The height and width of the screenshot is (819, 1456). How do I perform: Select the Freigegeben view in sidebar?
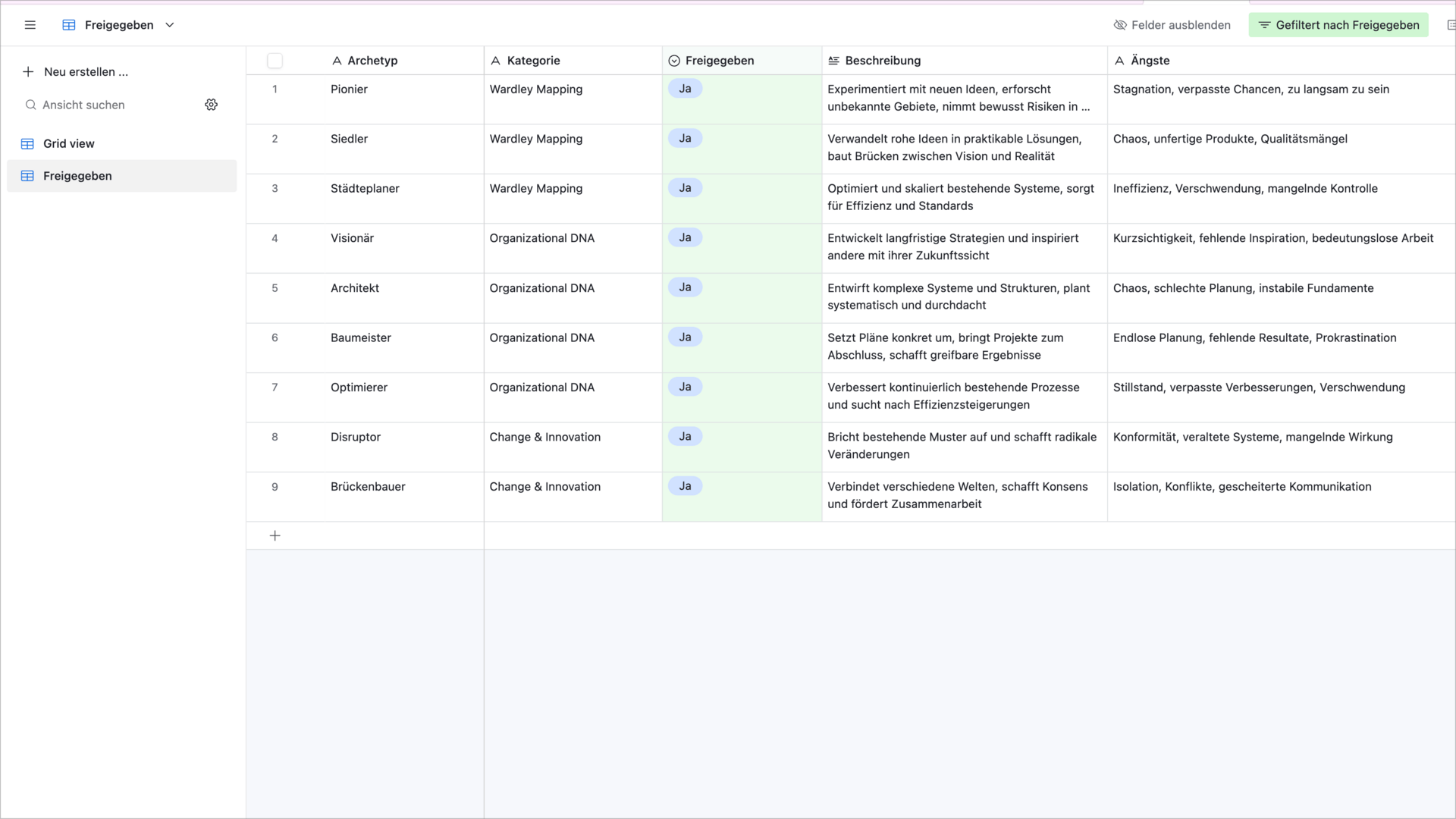click(x=77, y=176)
